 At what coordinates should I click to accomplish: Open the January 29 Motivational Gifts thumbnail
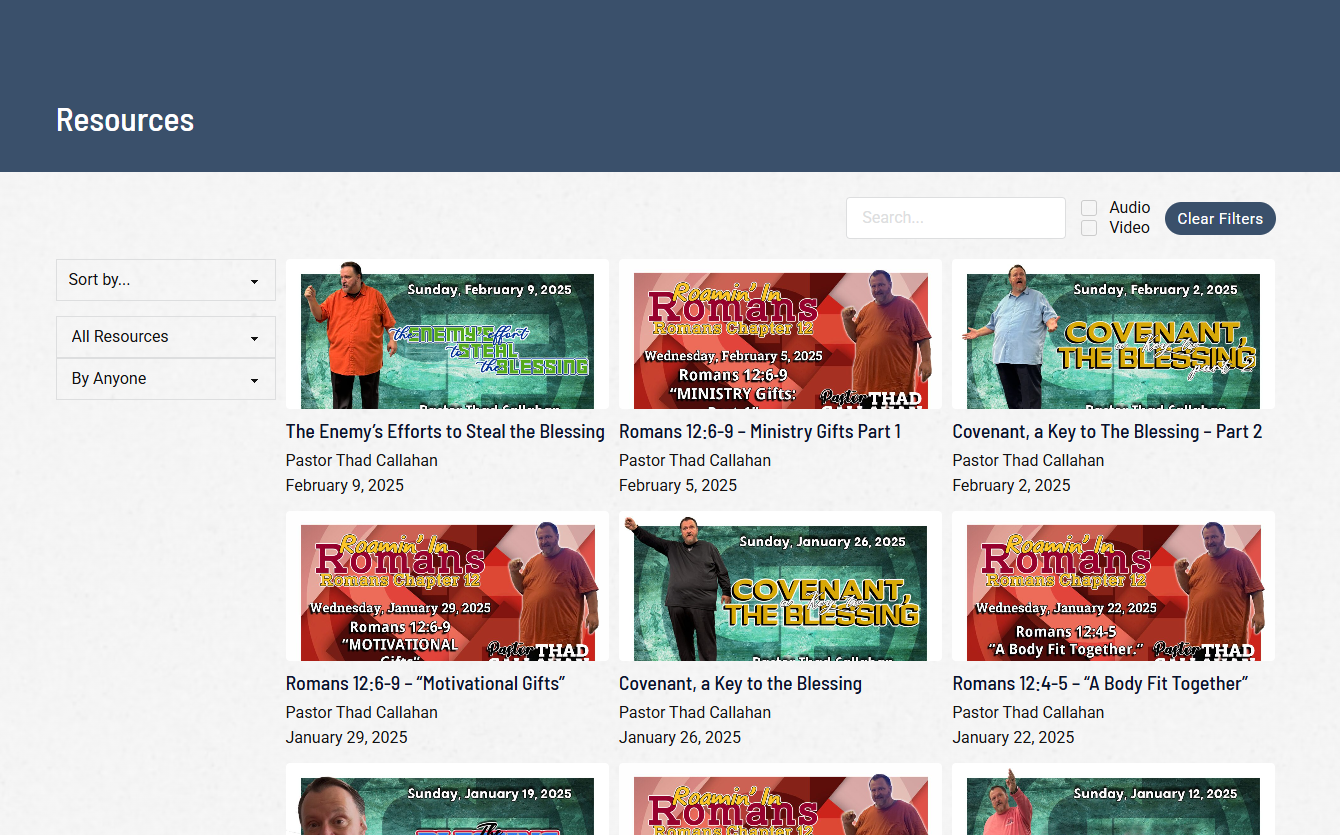click(447, 586)
